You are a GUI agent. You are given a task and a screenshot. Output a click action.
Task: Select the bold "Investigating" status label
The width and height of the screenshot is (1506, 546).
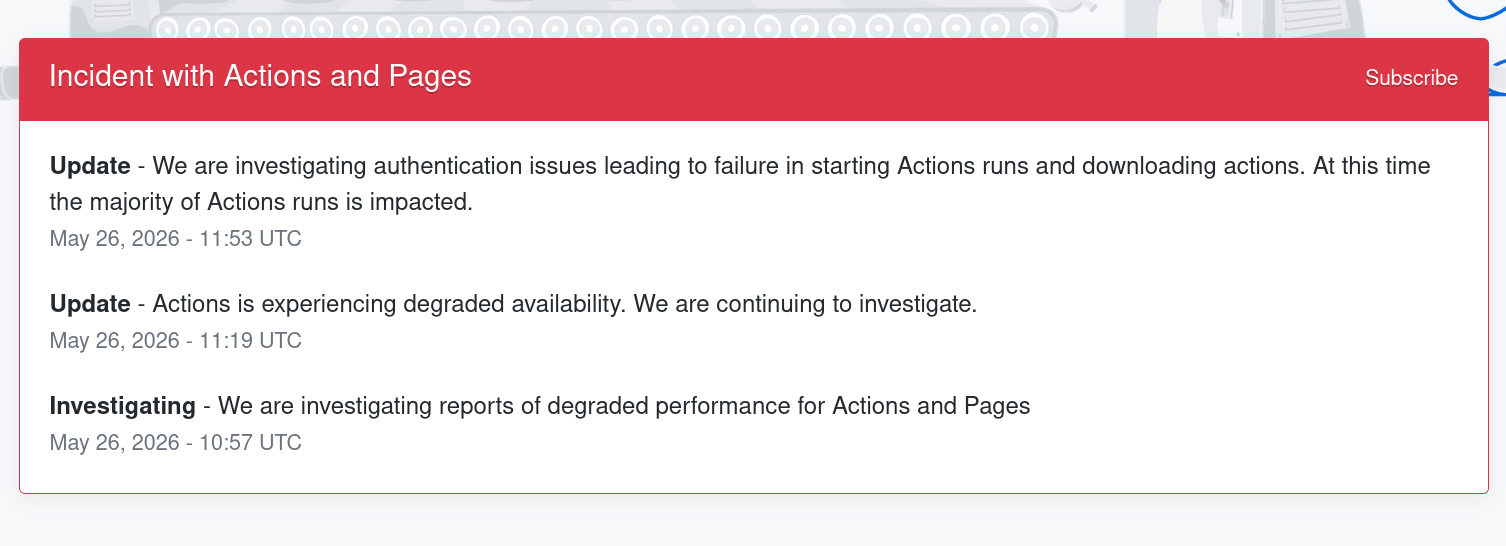tap(123, 405)
